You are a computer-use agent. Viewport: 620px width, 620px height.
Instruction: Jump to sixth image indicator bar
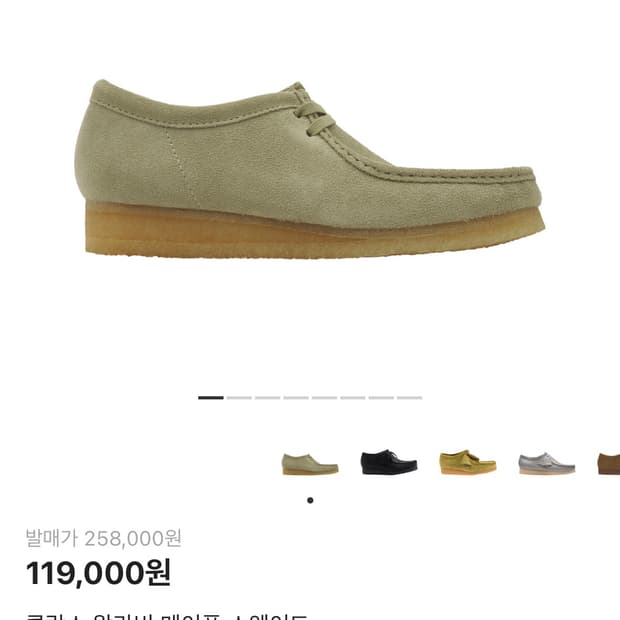(353, 398)
